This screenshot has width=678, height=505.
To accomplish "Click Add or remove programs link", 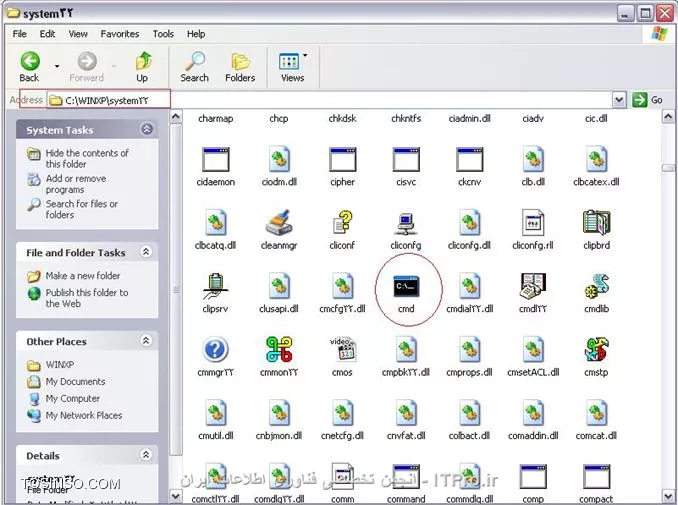I will [76, 184].
